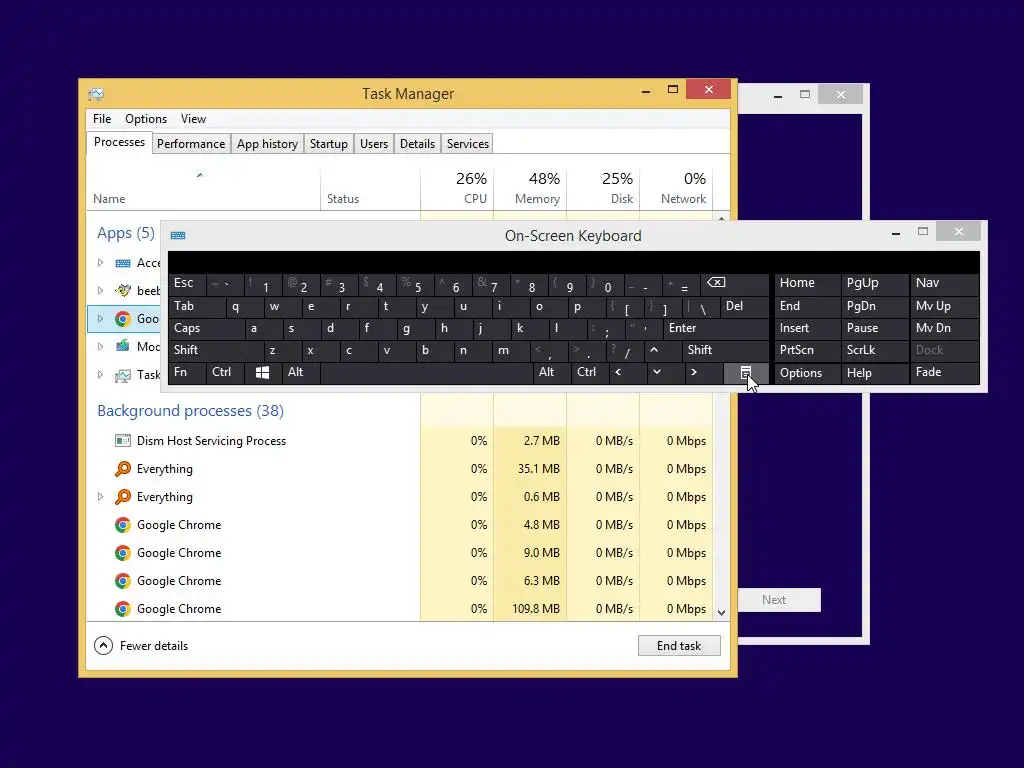
Task: Click the down arrow key on keyboard
Action: coord(657,372)
